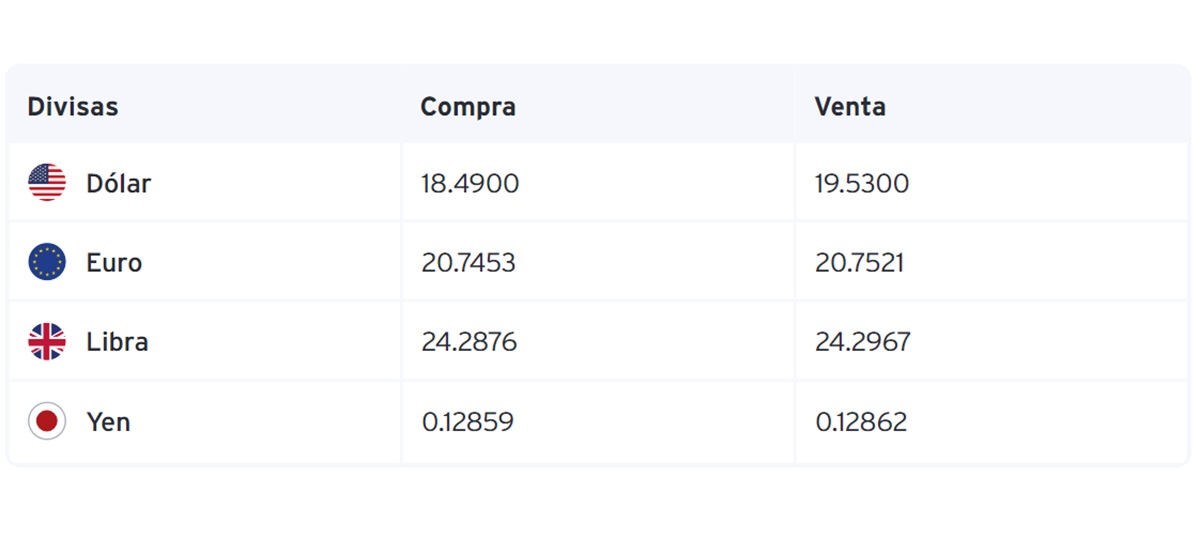Click the European Union flag icon
The width and height of the screenshot is (1200, 539).
click(47, 262)
